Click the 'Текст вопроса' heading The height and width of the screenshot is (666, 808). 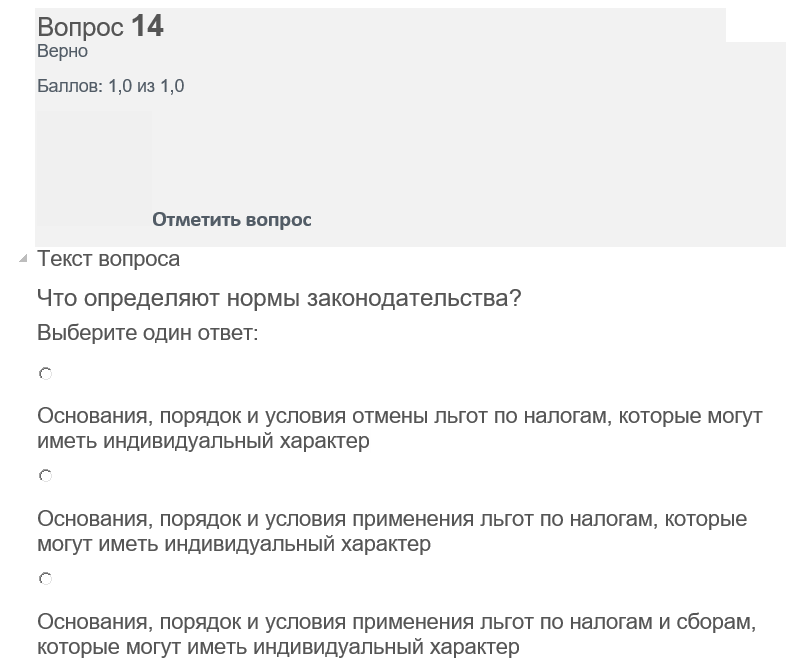tap(108, 259)
